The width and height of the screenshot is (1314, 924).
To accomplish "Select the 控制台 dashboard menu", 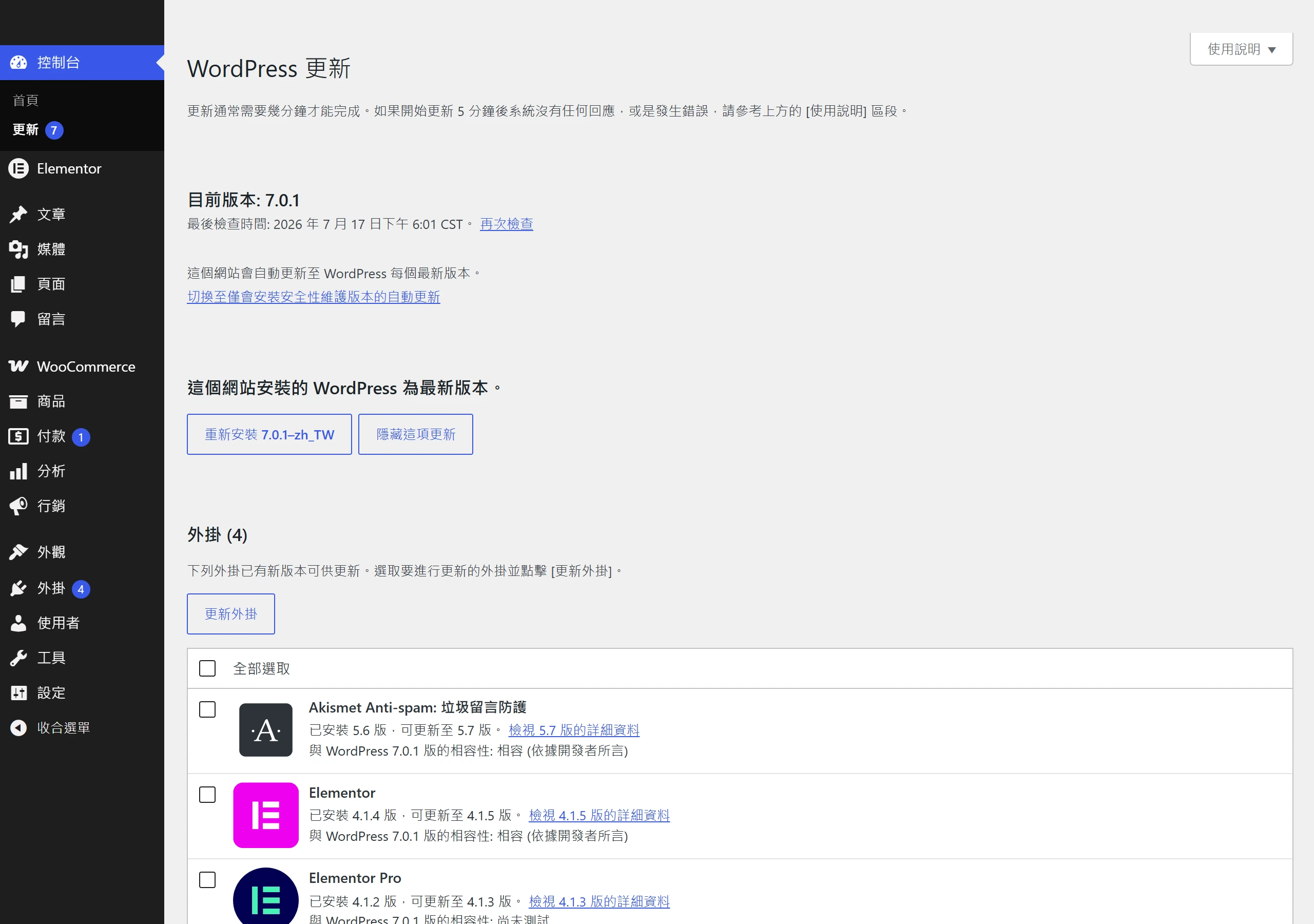I will coord(82,63).
